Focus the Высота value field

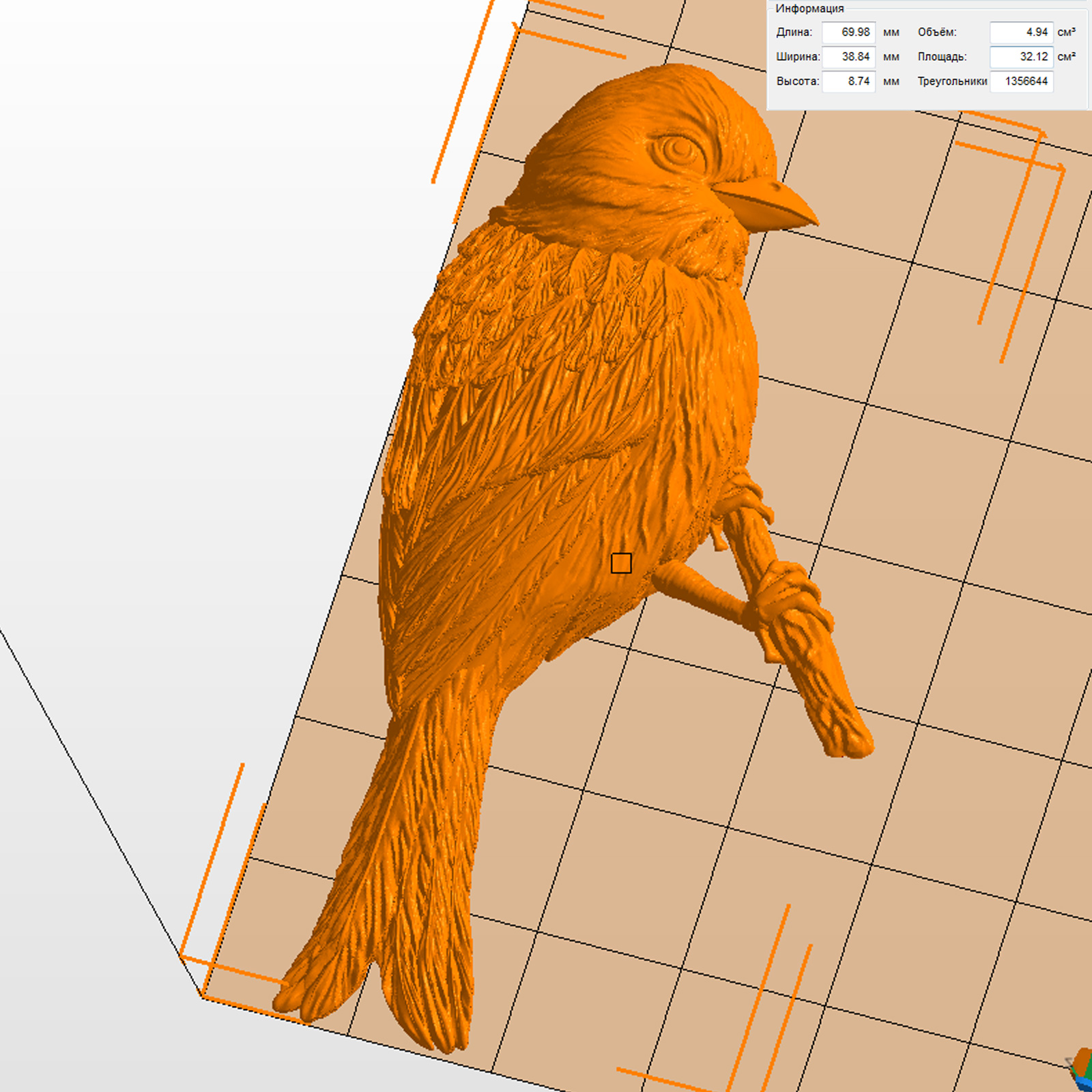(848, 81)
